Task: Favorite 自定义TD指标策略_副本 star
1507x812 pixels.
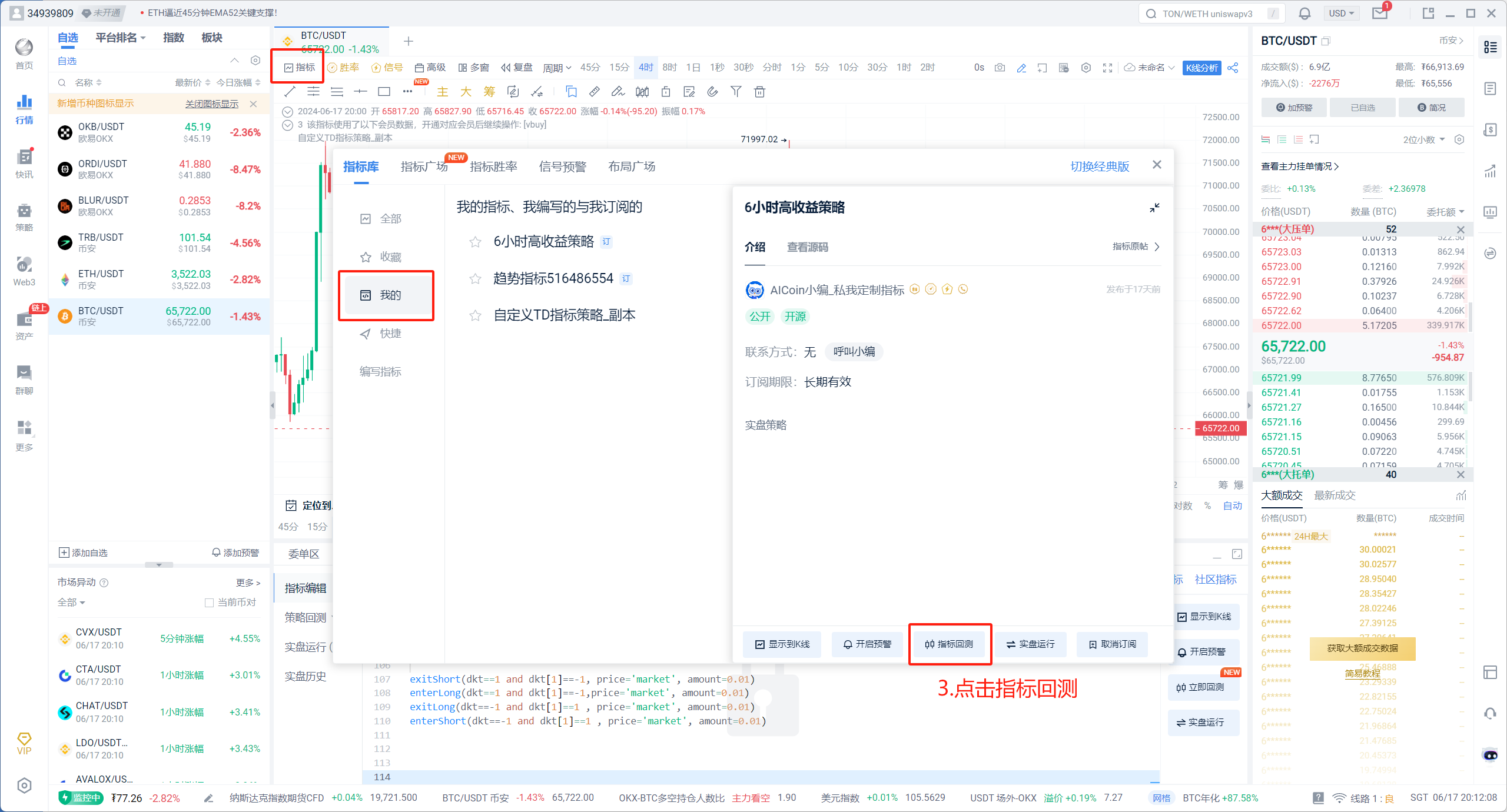Action: point(475,315)
